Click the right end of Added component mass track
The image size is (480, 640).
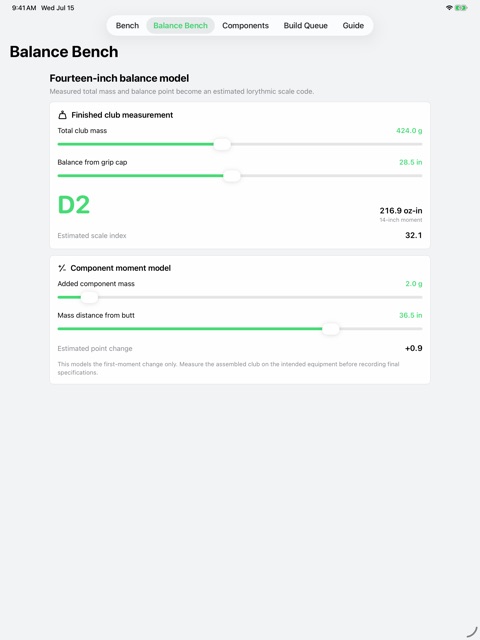420,298
